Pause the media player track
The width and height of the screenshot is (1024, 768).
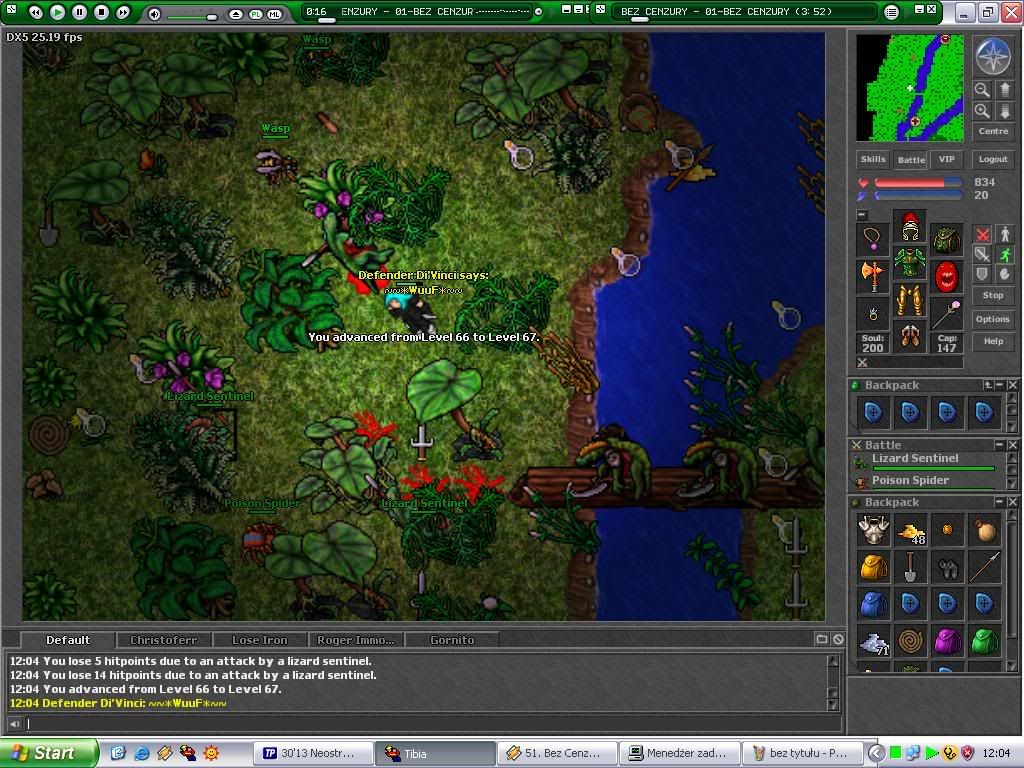[x=79, y=12]
